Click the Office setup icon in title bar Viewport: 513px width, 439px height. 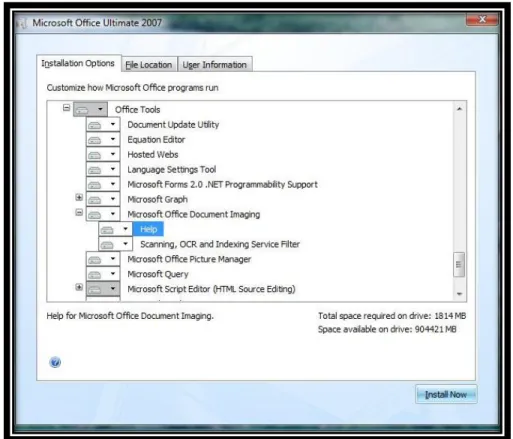point(22,23)
